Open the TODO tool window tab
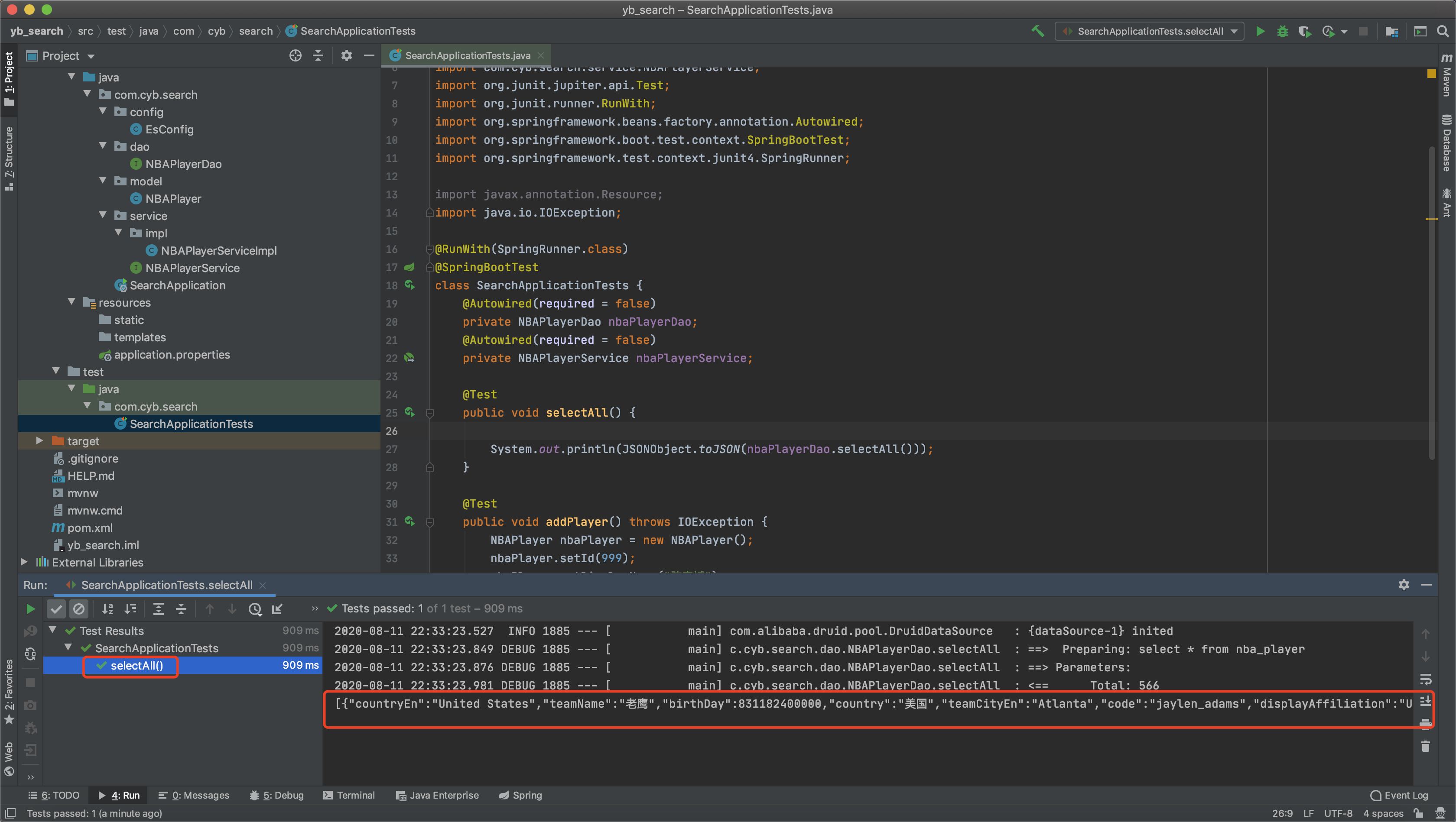 54,795
